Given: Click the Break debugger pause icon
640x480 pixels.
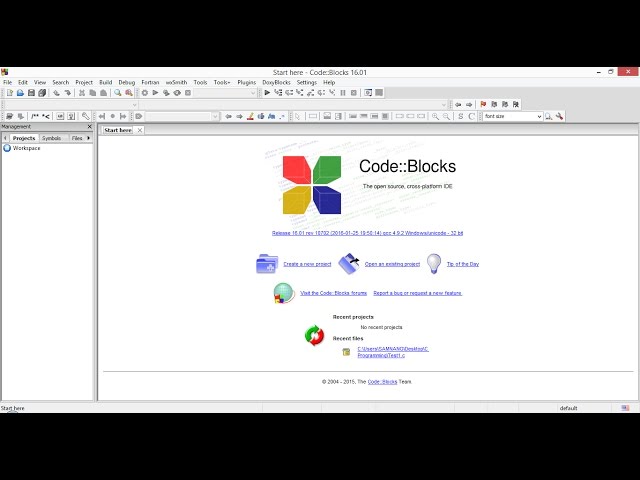Looking at the screenshot, I should 343,93.
